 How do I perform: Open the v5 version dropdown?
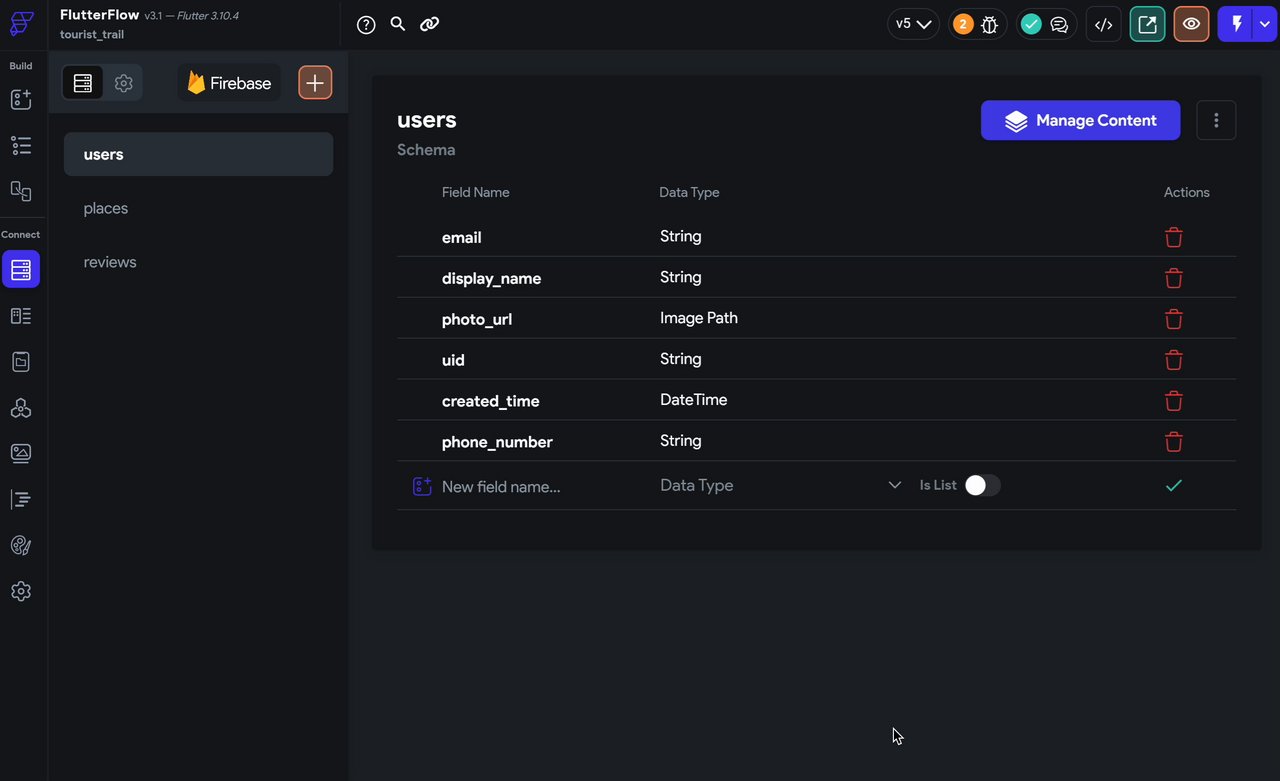913,24
